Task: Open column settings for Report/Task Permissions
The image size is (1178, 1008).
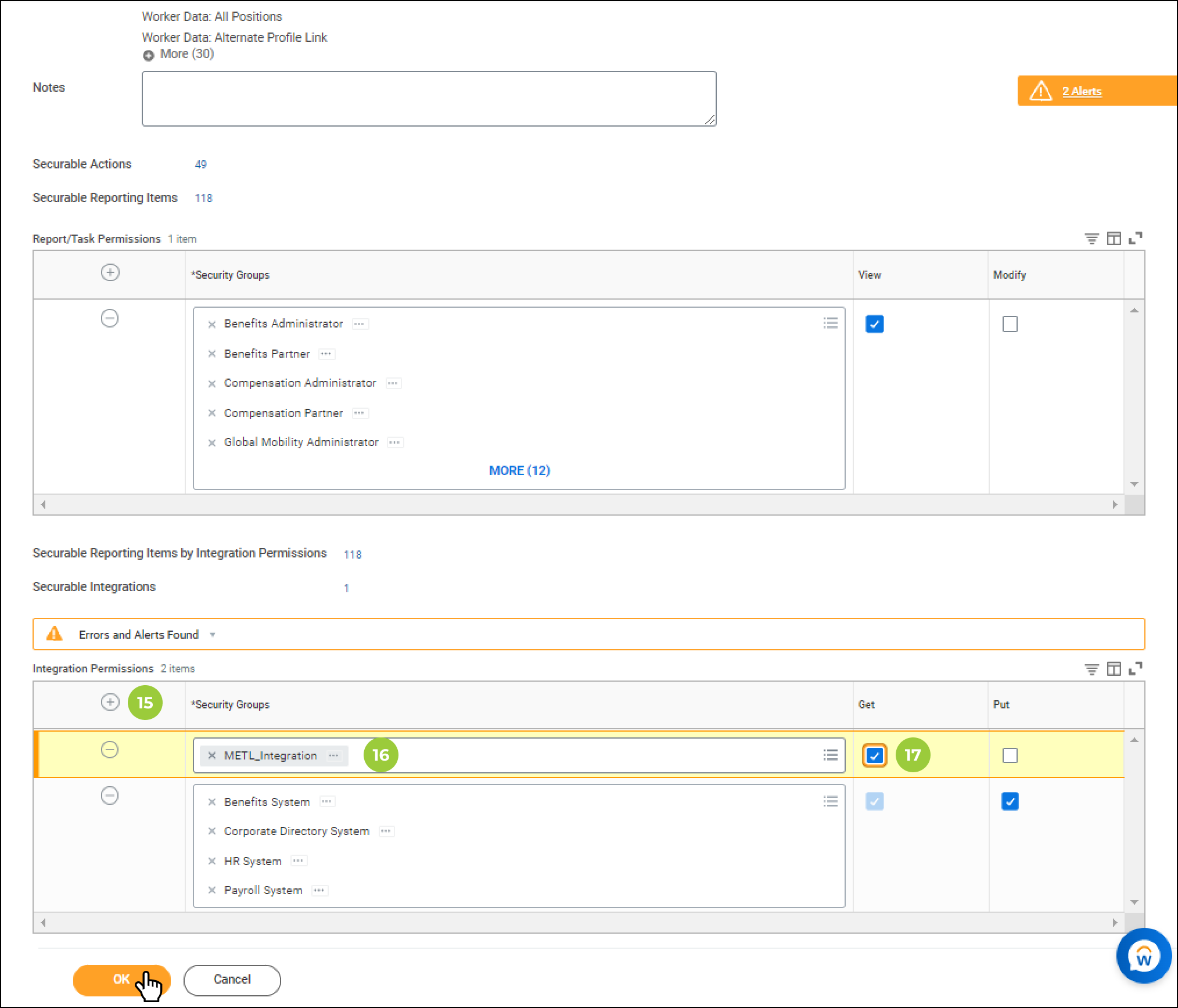Action: [x=1114, y=238]
